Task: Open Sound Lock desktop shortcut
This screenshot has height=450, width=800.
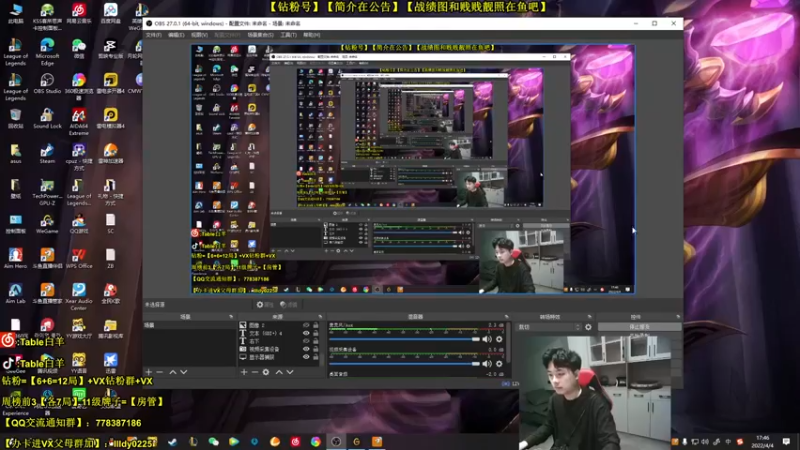Action: 47,119
